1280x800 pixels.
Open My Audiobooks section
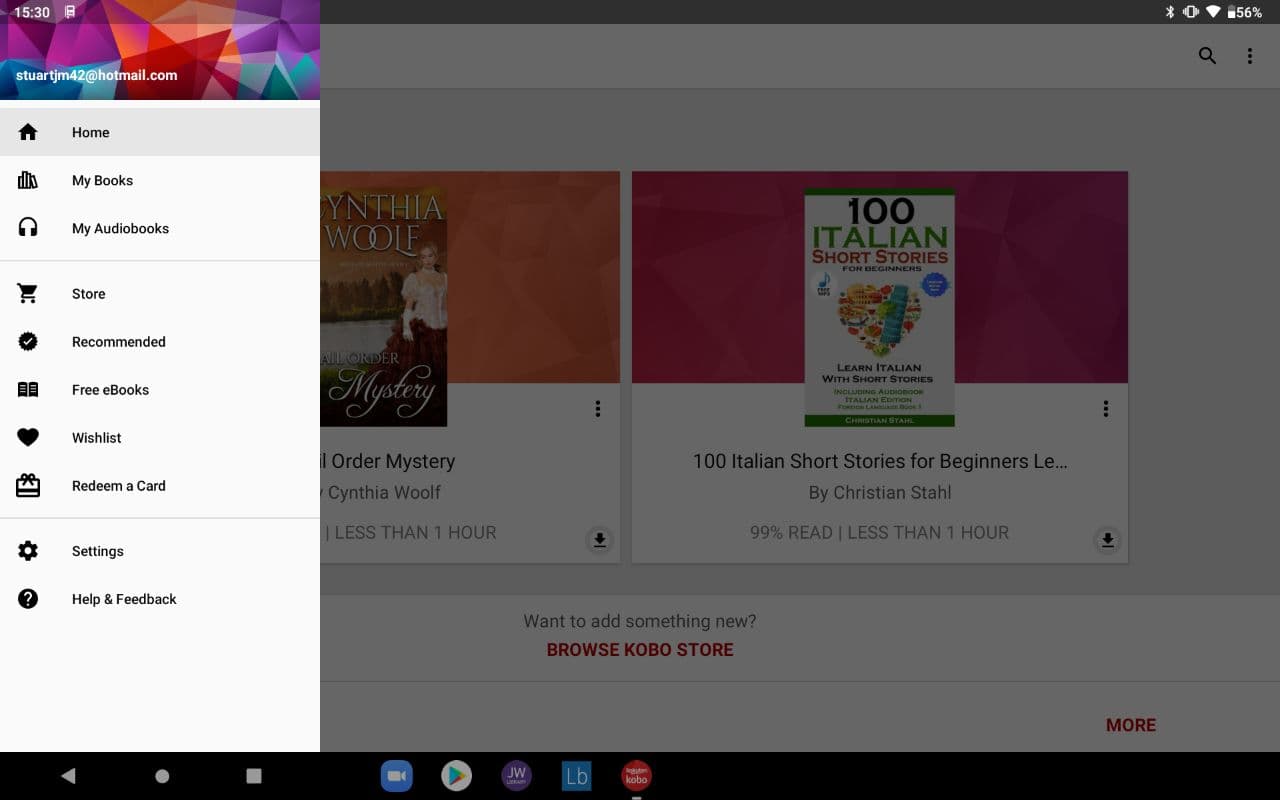coord(160,228)
